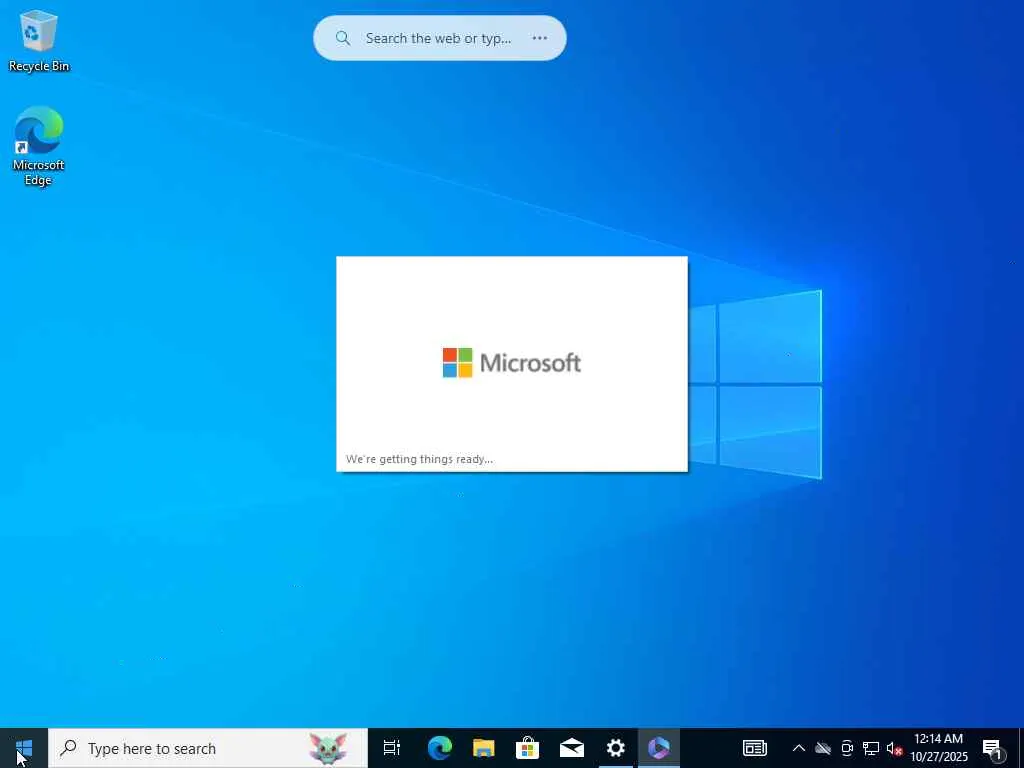Open File Explorer from the taskbar
Screen dimensions: 1024x768
point(484,748)
